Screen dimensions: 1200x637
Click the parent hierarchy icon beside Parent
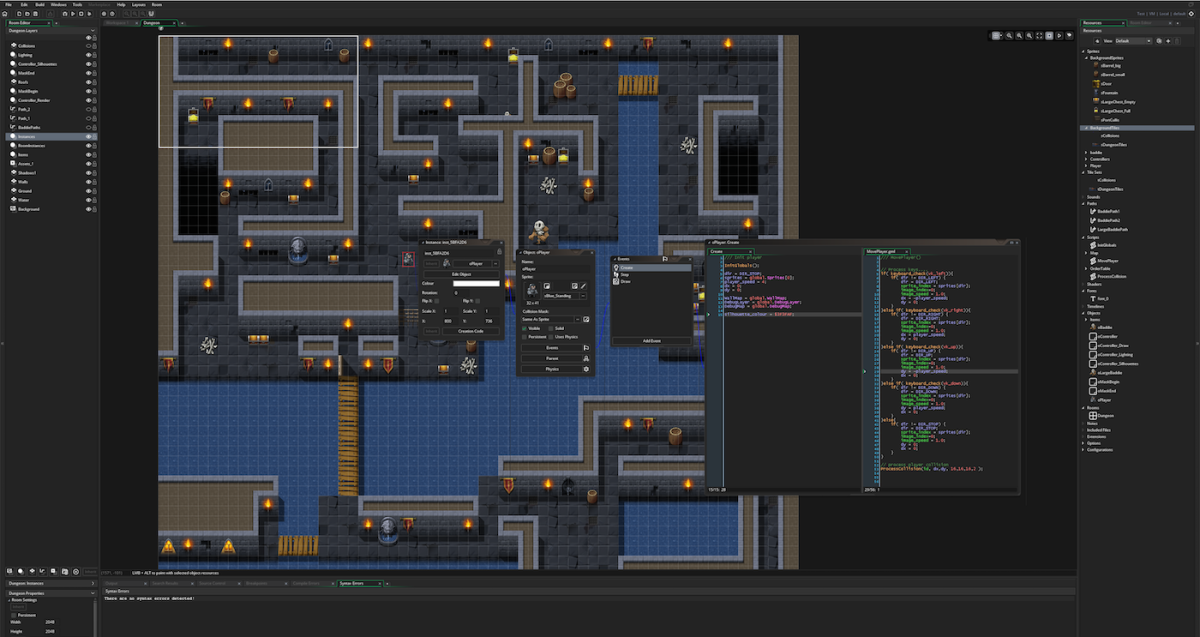tap(586, 358)
